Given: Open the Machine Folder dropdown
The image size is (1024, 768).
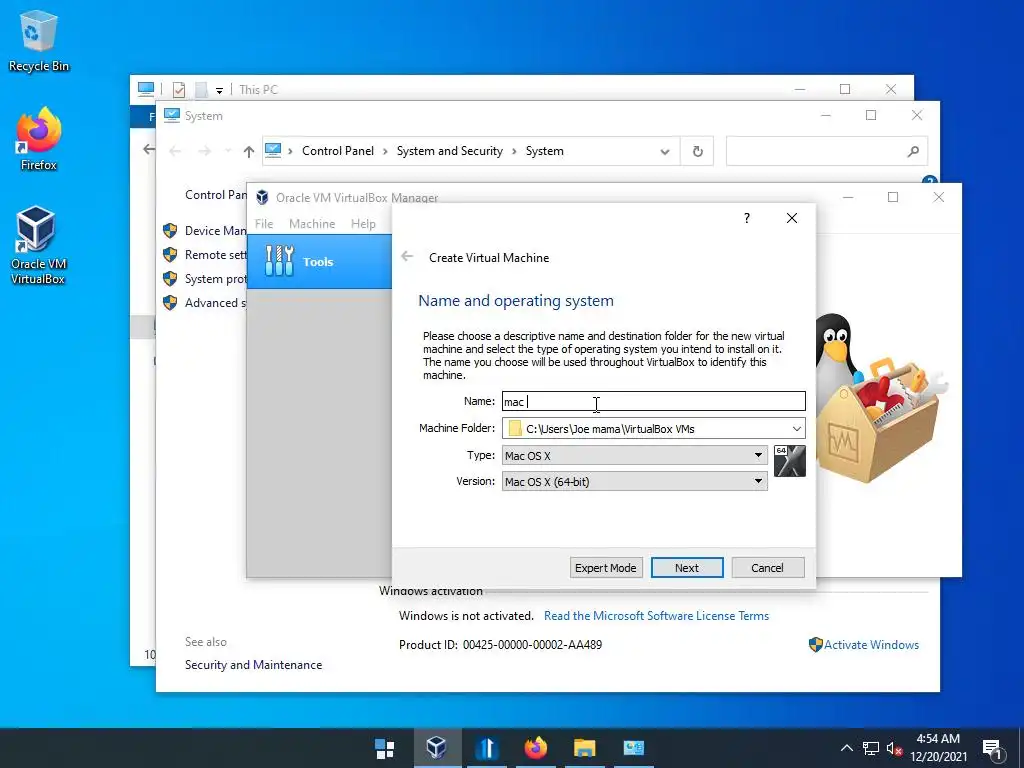Looking at the screenshot, I should coord(796,429).
